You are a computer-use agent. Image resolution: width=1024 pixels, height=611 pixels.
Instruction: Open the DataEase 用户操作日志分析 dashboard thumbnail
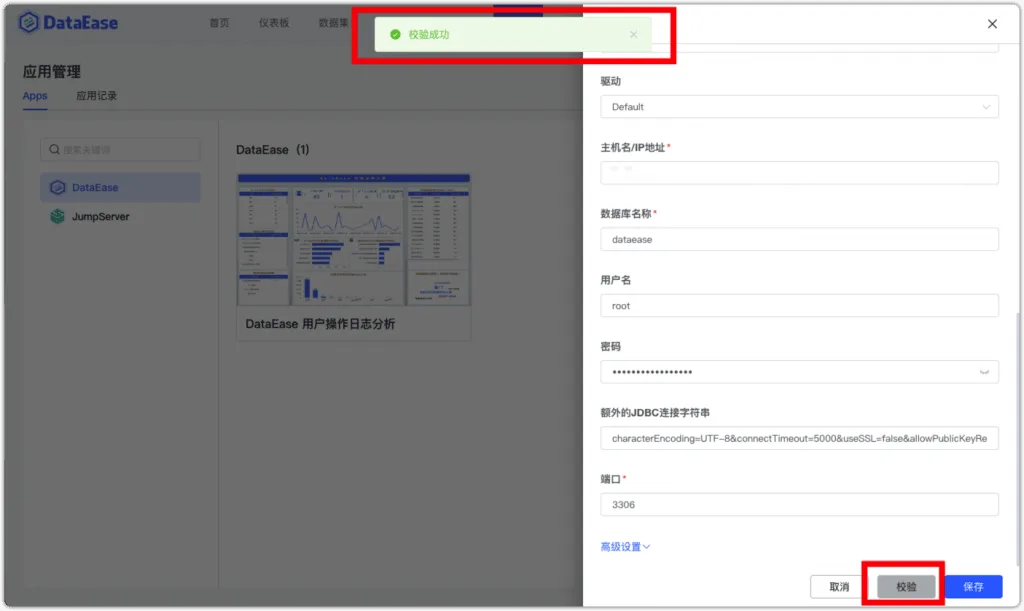(x=353, y=240)
